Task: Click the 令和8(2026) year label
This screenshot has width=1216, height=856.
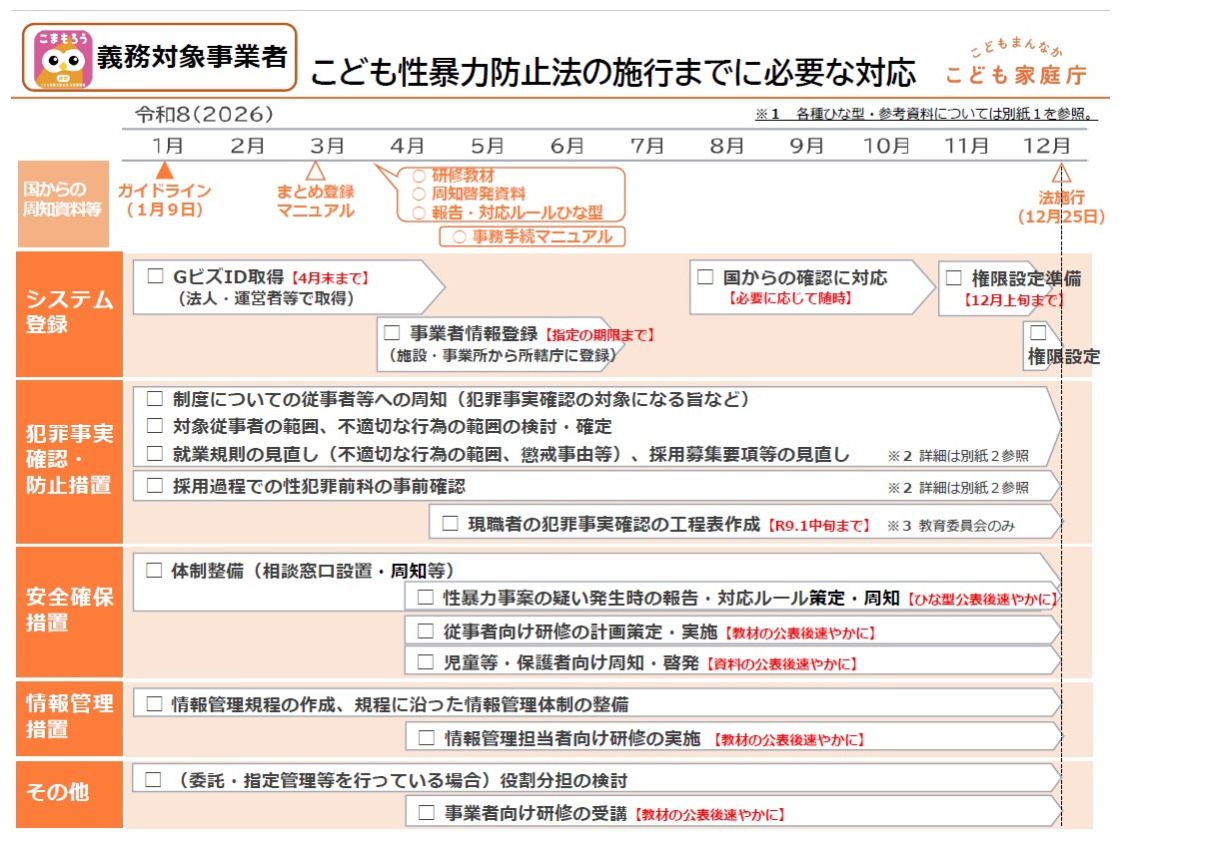Action: [x=204, y=115]
